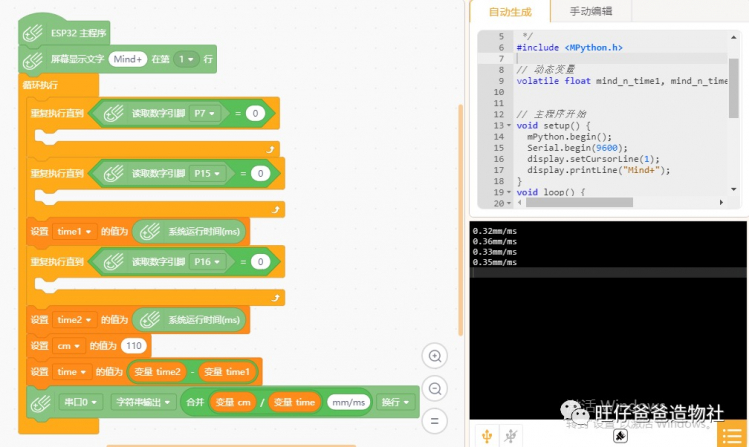
Task: Click the 系统运行时间 icon in the time1 block
Action: (x=150, y=232)
